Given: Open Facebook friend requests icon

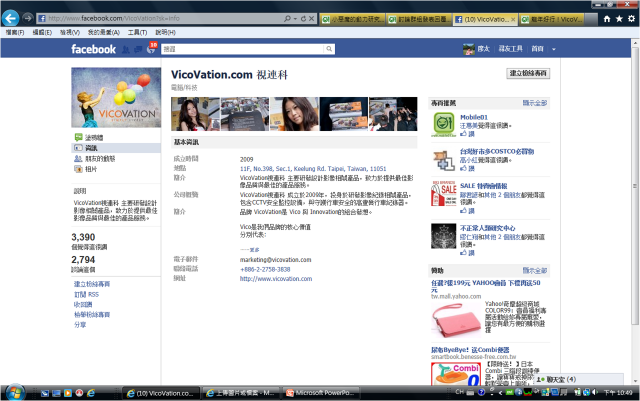Looking at the screenshot, I should [126, 49].
